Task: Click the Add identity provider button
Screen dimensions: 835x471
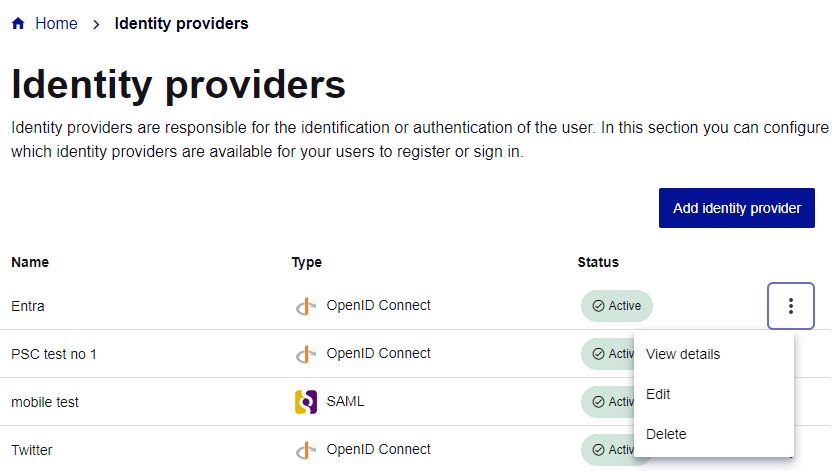Action: (736, 208)
